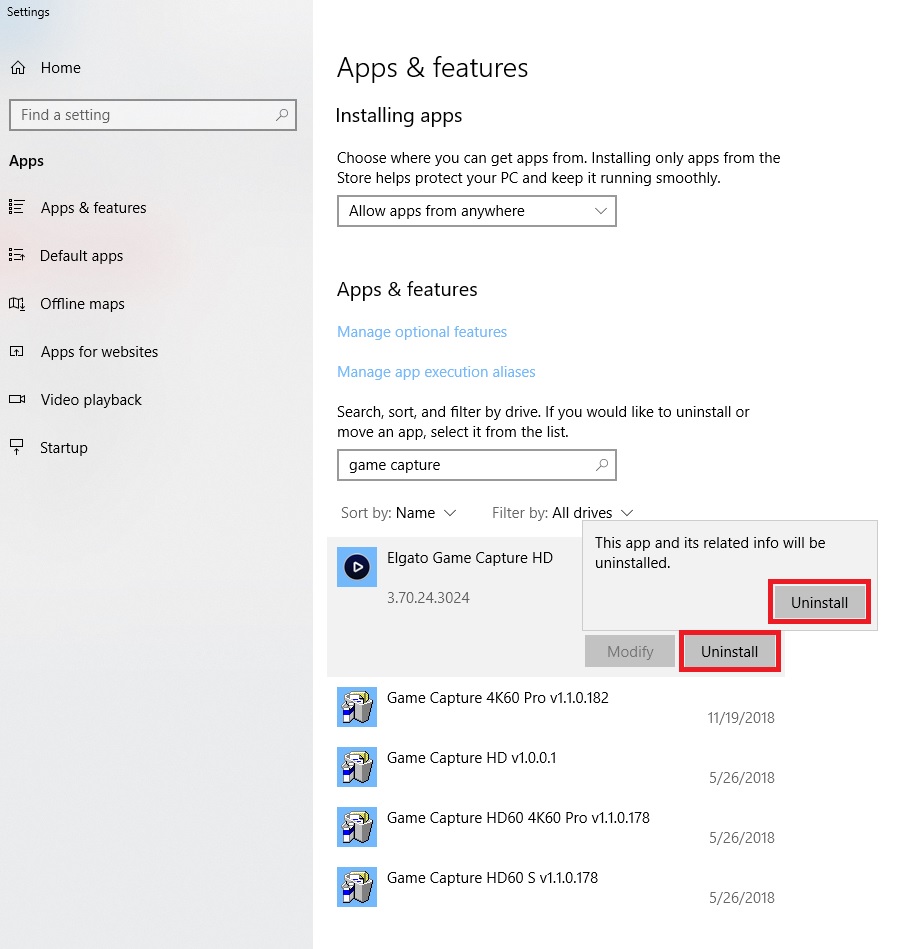
Task: Select Startup in the sidebar
Action: pyautogui.click(x=63, y=448)
